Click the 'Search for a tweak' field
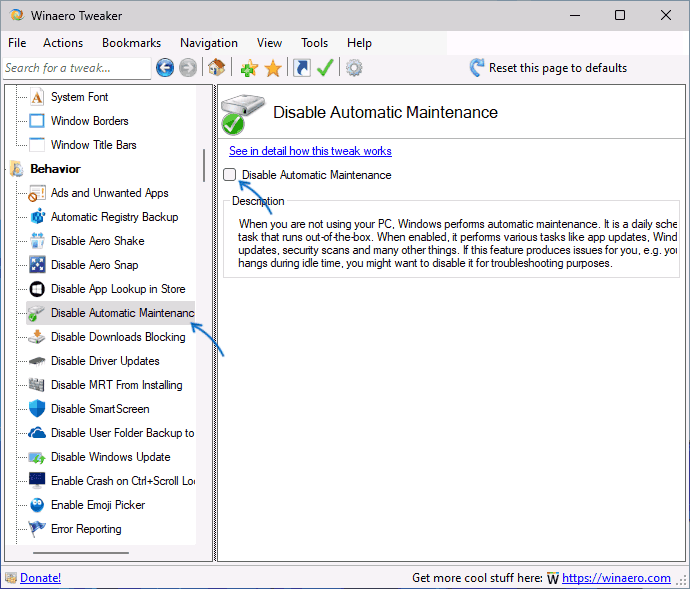The image size is (690, 589). coord(77,68)
